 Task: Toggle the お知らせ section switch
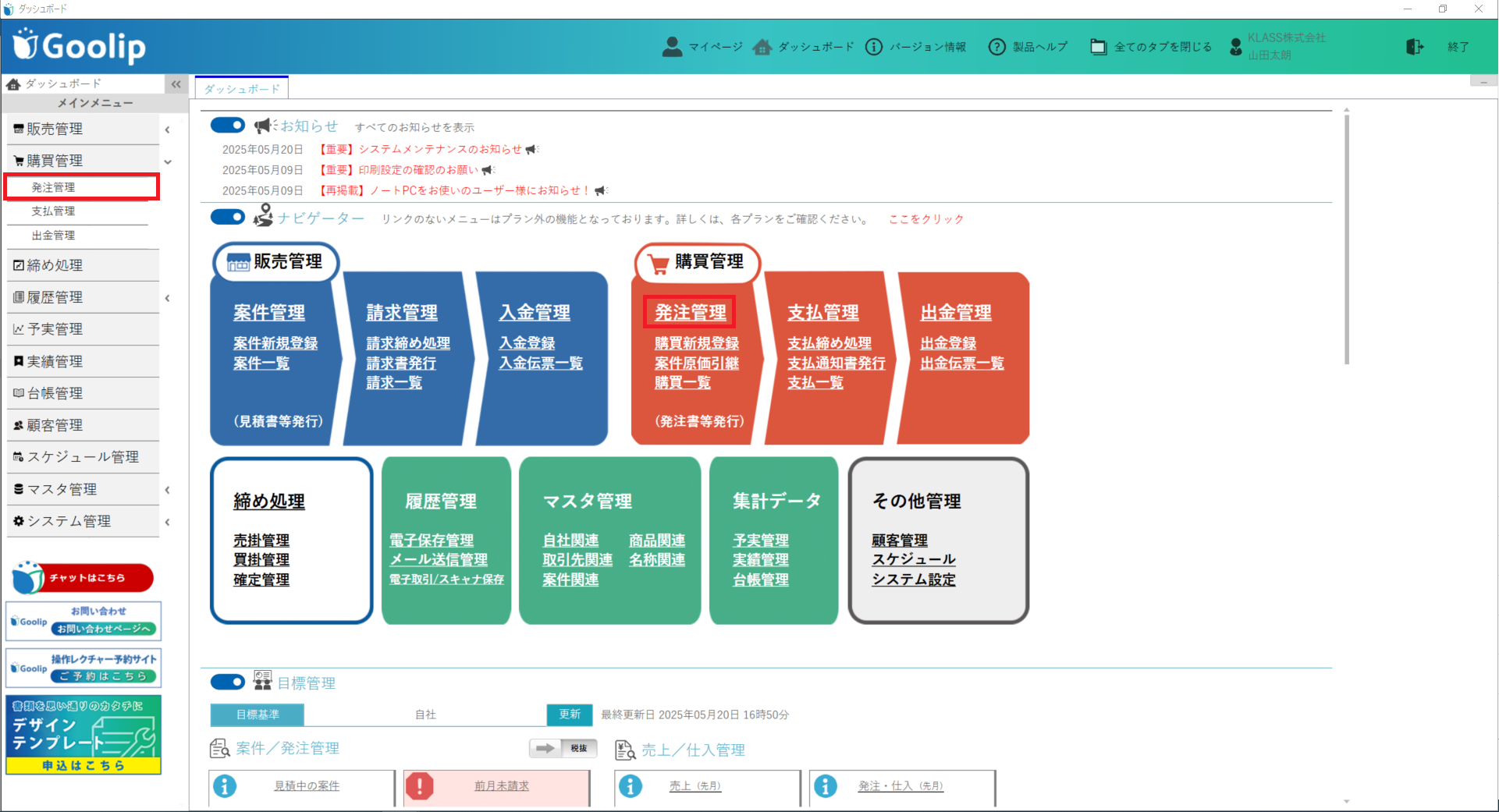click(x=228, y=125)
